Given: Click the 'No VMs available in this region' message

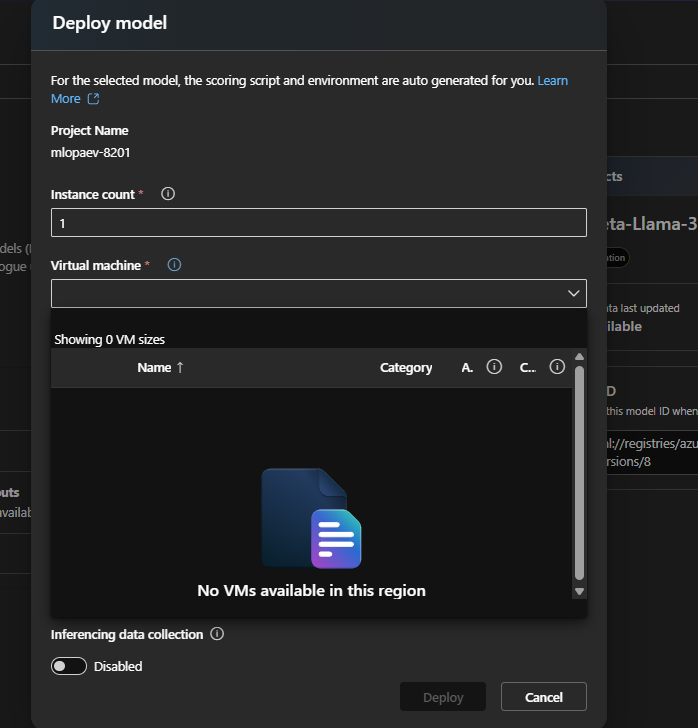Looking at the screenshot, I should 311,591.
